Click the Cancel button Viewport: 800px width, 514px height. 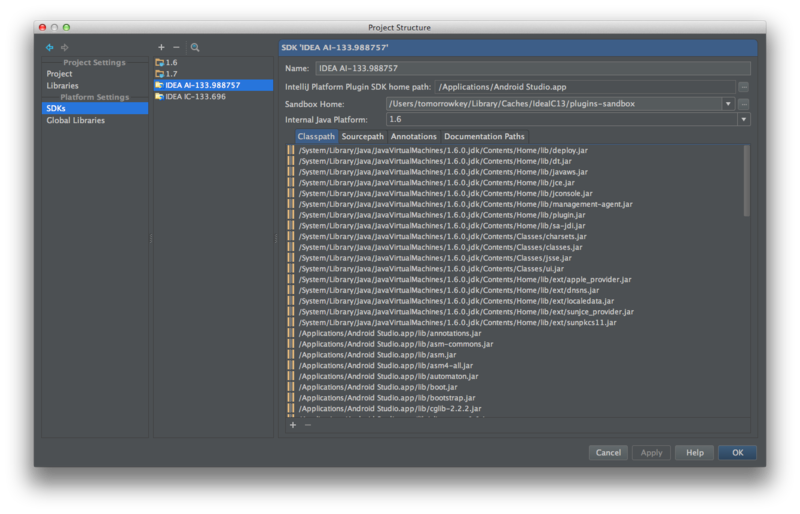click(x=608, y=452)
